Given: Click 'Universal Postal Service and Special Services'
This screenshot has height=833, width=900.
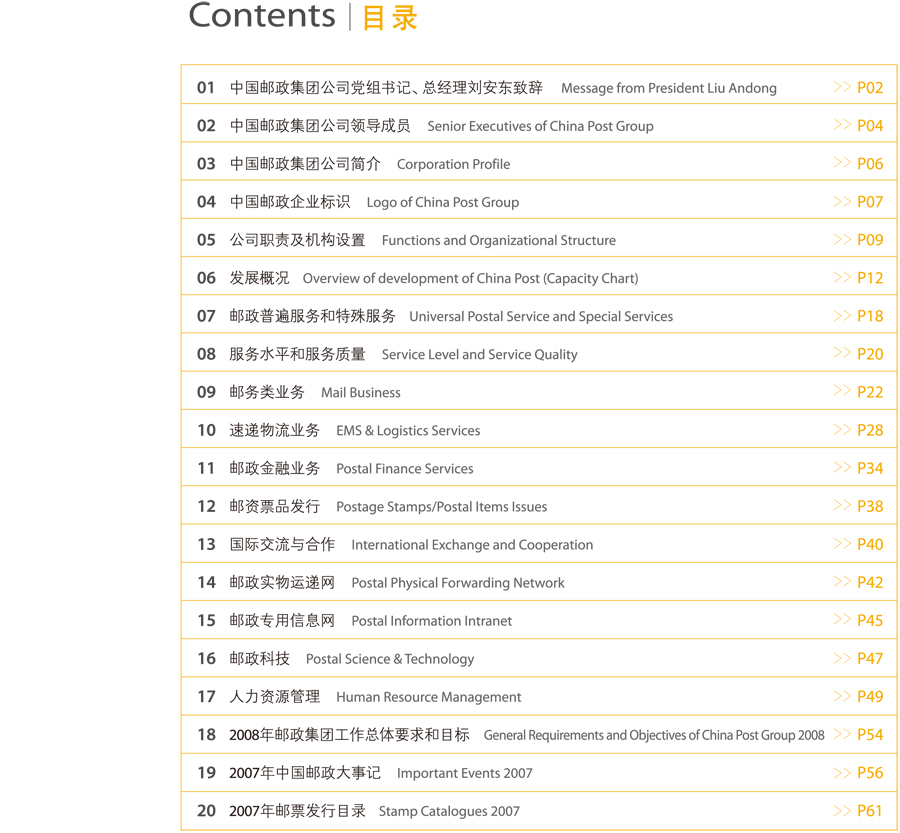Looking at the screenshot, I should (x=541, y=316).
